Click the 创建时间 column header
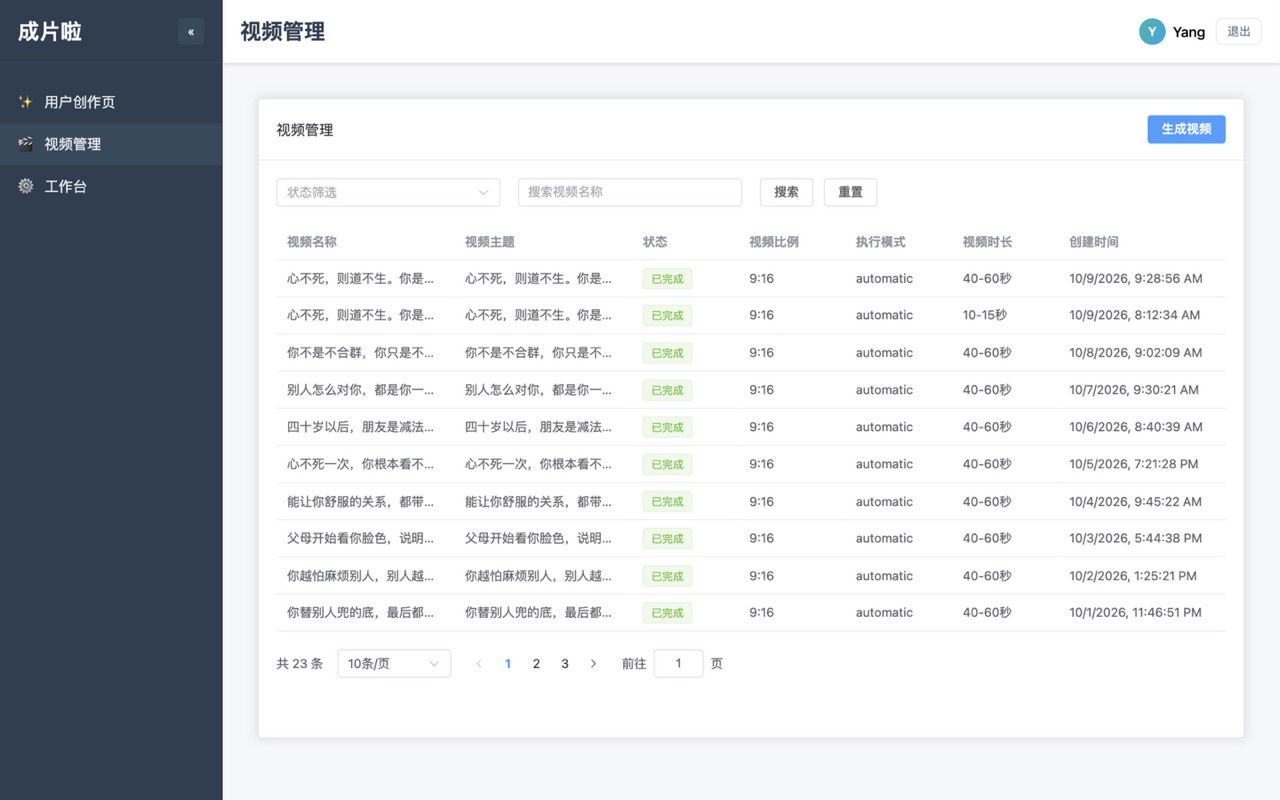1280x800 pixels. tap(1094, 242)
